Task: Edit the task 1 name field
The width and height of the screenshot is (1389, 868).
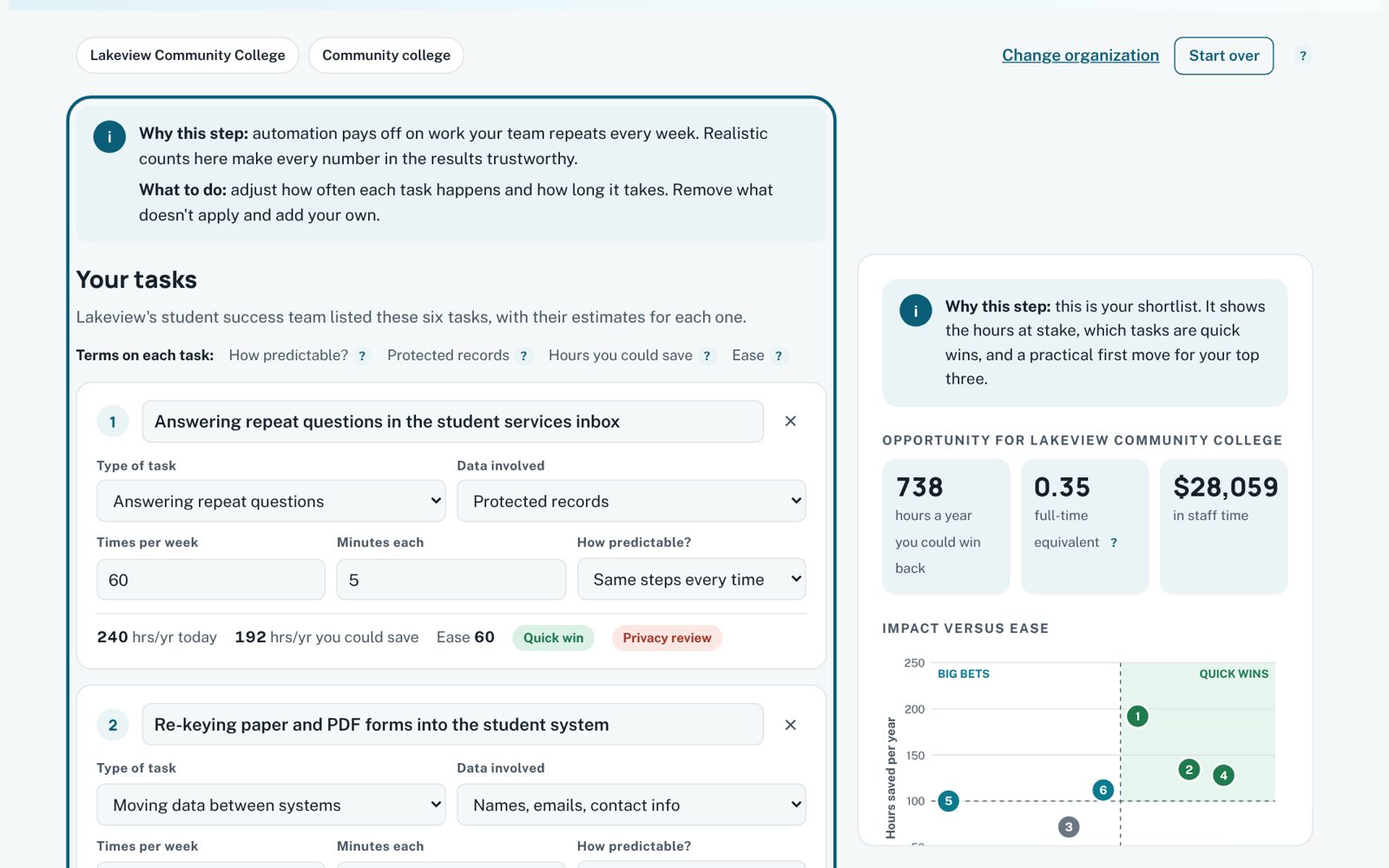Action: [452, 421]
